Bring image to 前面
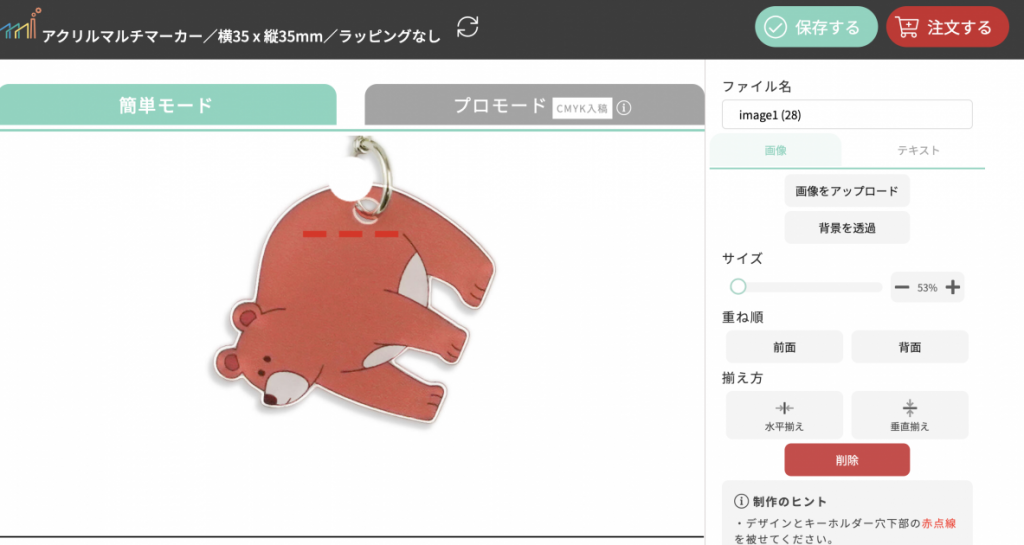This screenshot has width=1024, height=545. pos(784,347)
